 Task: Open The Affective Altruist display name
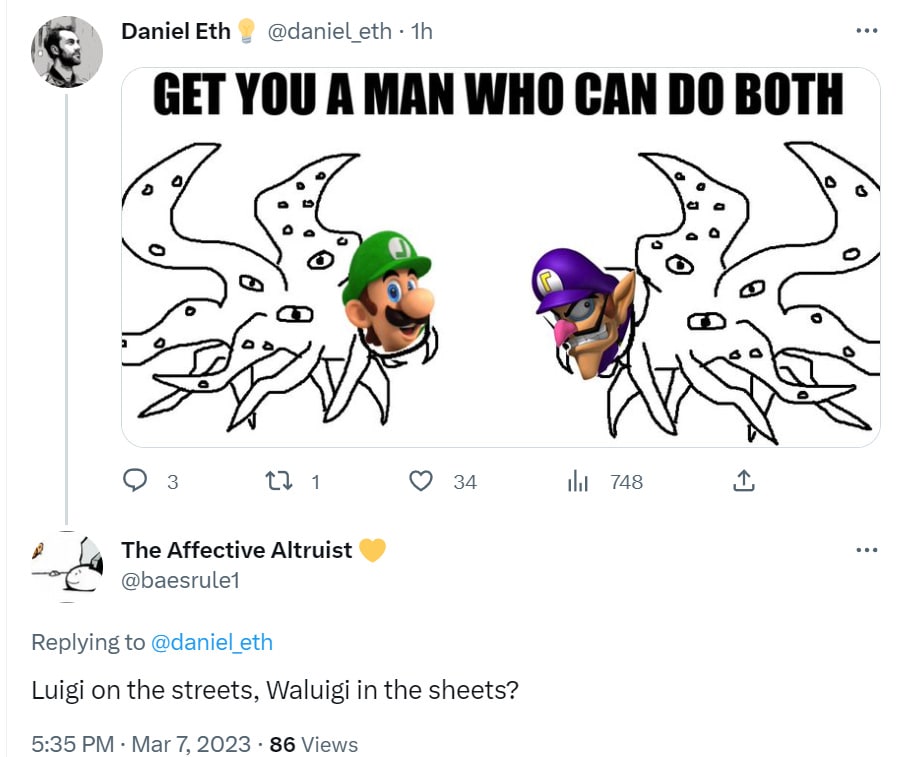click(x=236, y=550)
